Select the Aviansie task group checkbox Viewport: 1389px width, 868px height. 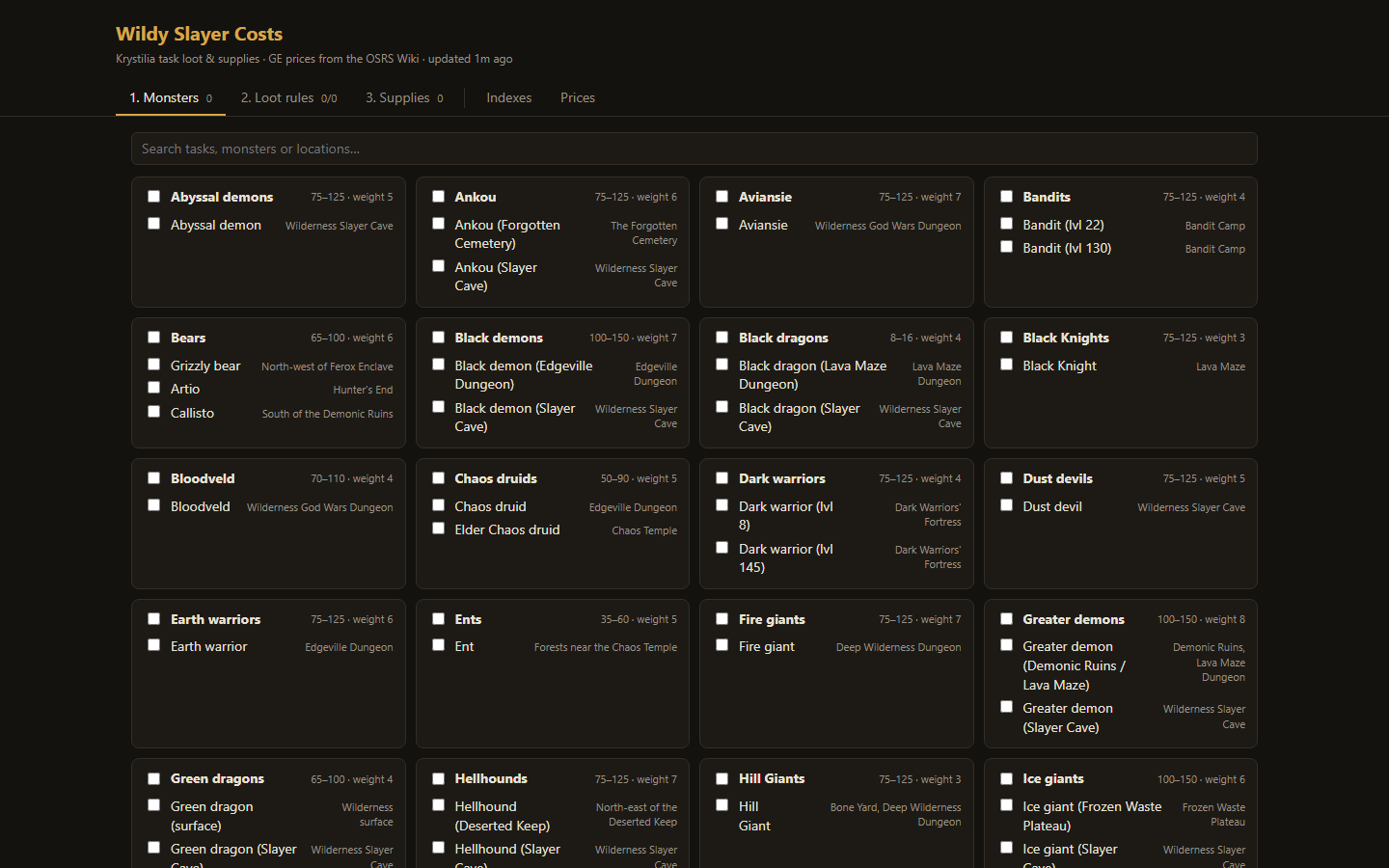722,197
